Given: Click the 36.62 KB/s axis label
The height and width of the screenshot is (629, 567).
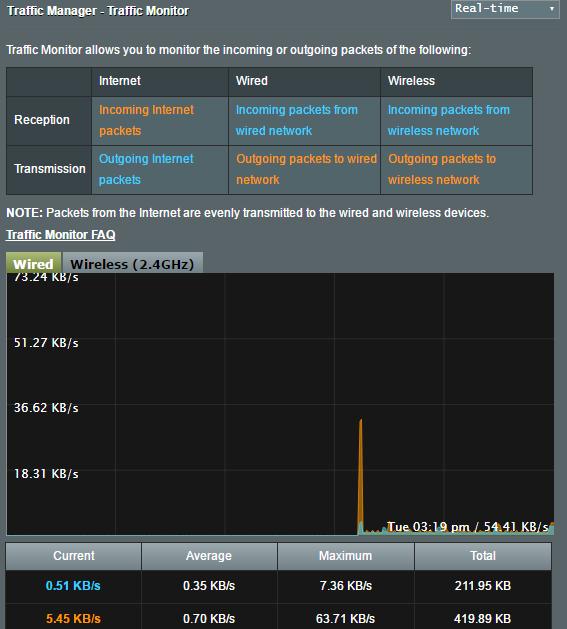Looking at the screenshot, I should point(46,408).
